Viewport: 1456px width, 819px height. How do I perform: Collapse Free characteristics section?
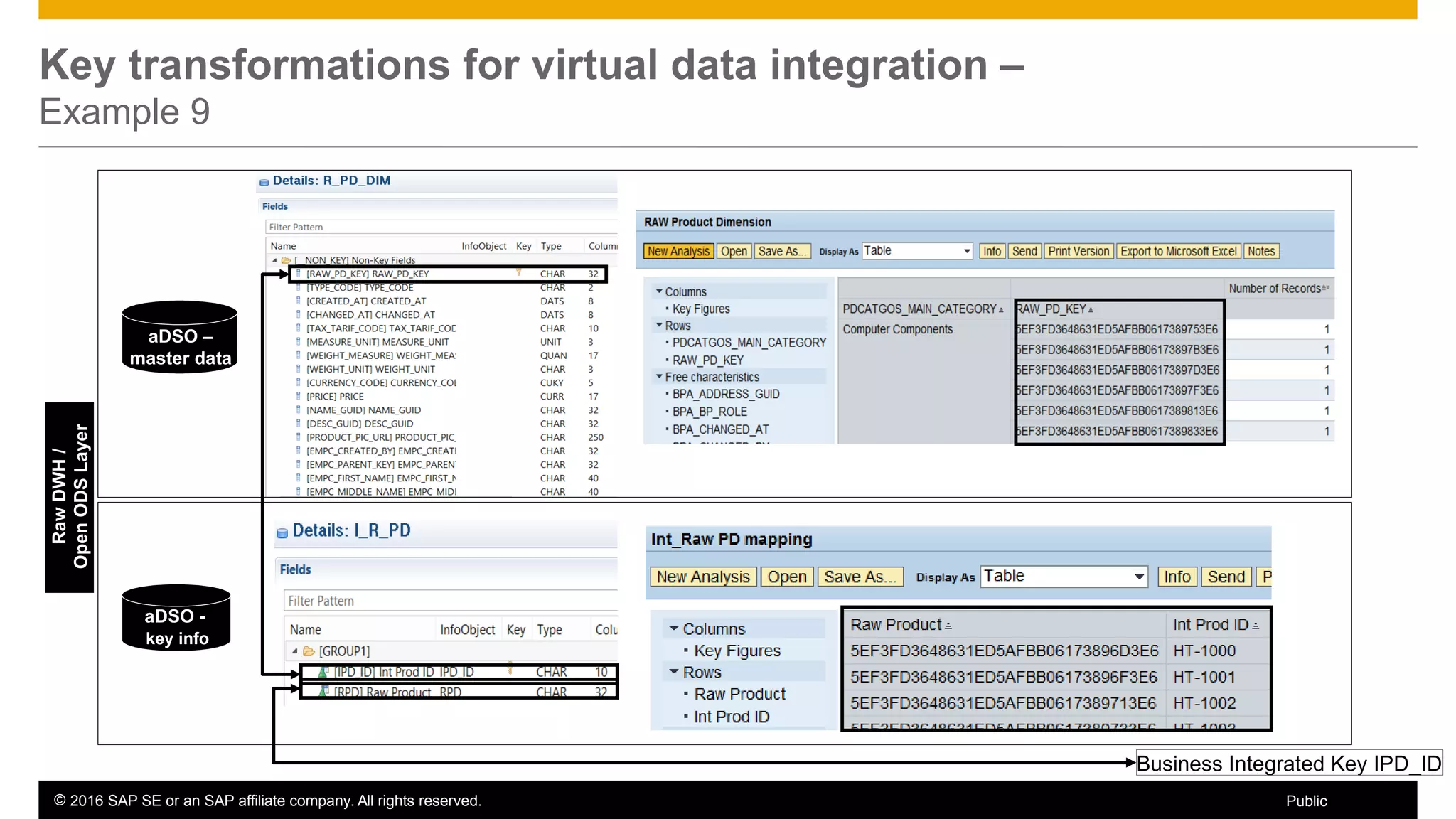[x=659, y=376]
